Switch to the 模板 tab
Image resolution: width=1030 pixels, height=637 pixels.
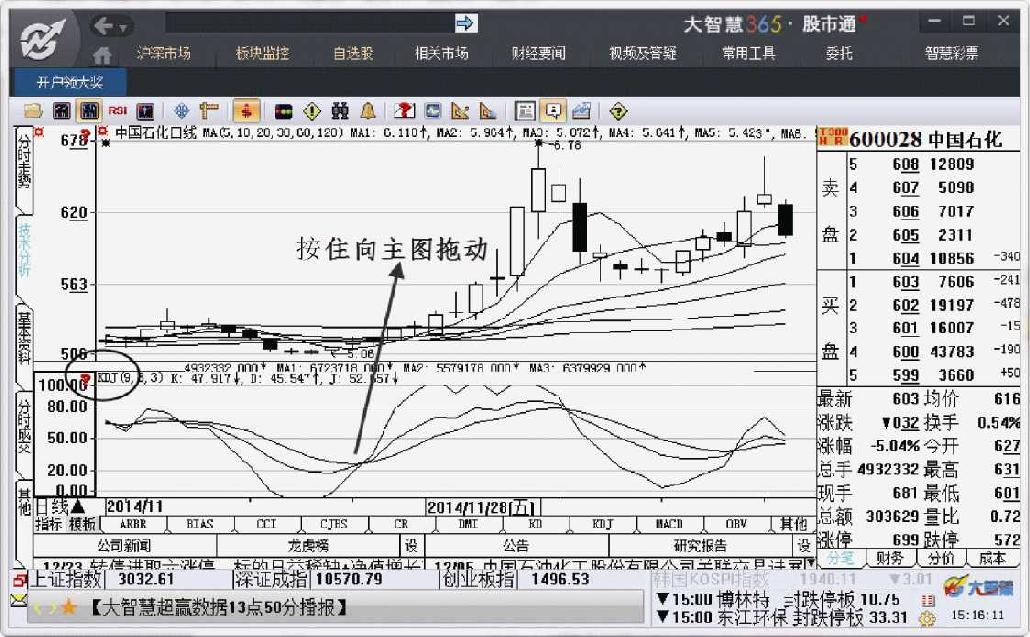pyautogui.click(x=81, y=524)
